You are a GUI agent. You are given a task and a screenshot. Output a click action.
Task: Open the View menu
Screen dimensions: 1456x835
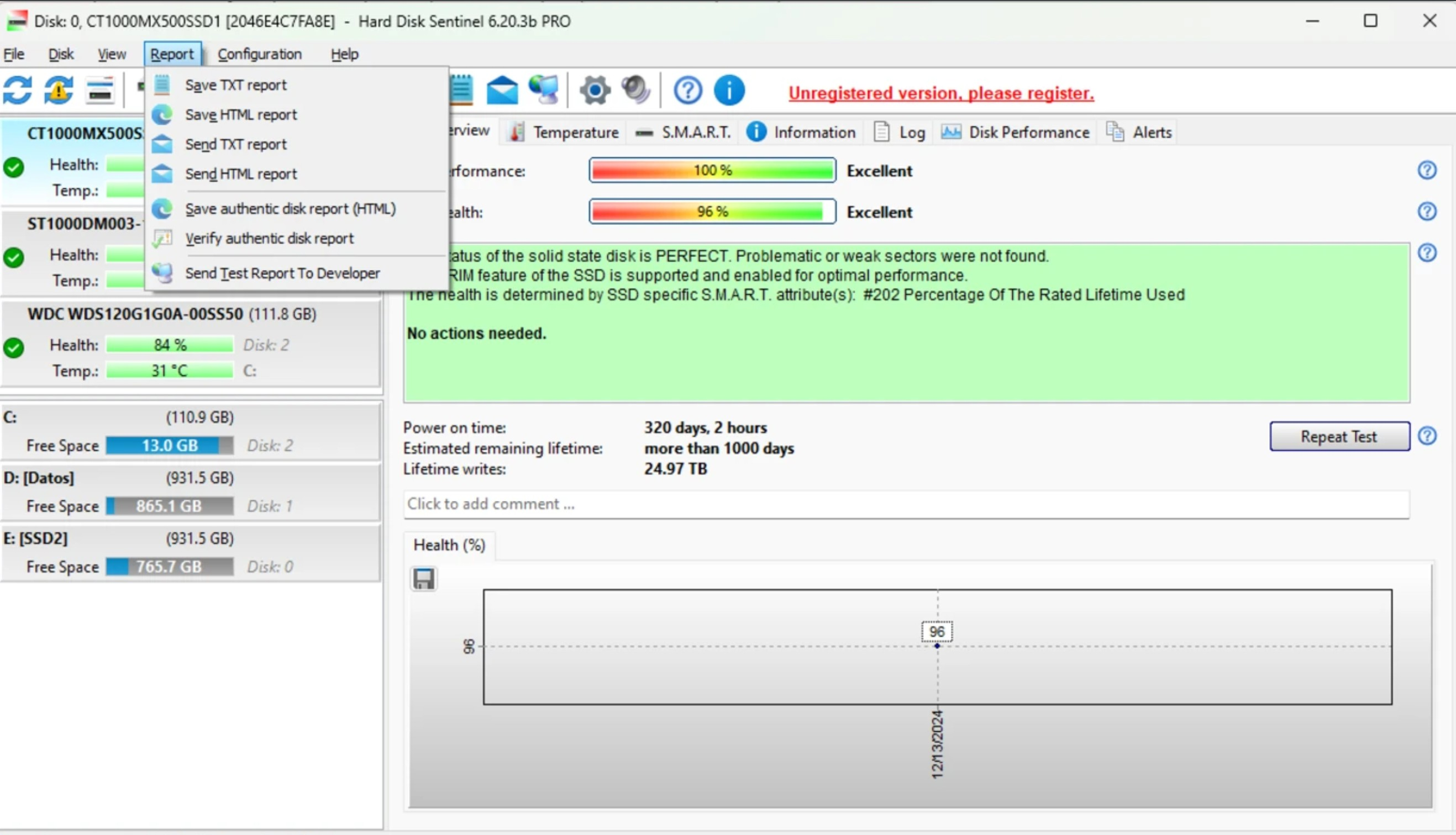click(x=111, y=54)
